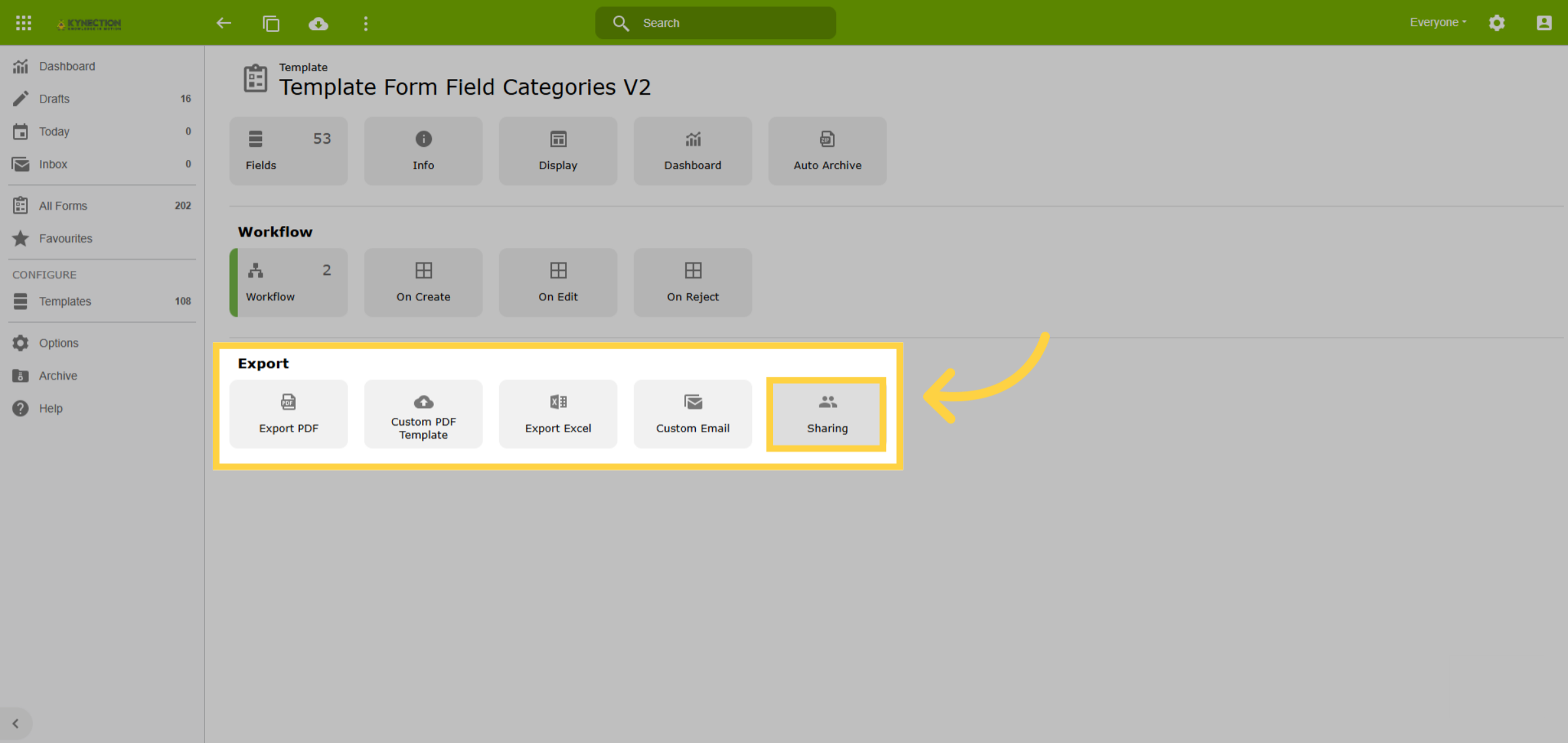Click the Search input field
Screen dimensions: 1568x743
(x=715, y=23)
